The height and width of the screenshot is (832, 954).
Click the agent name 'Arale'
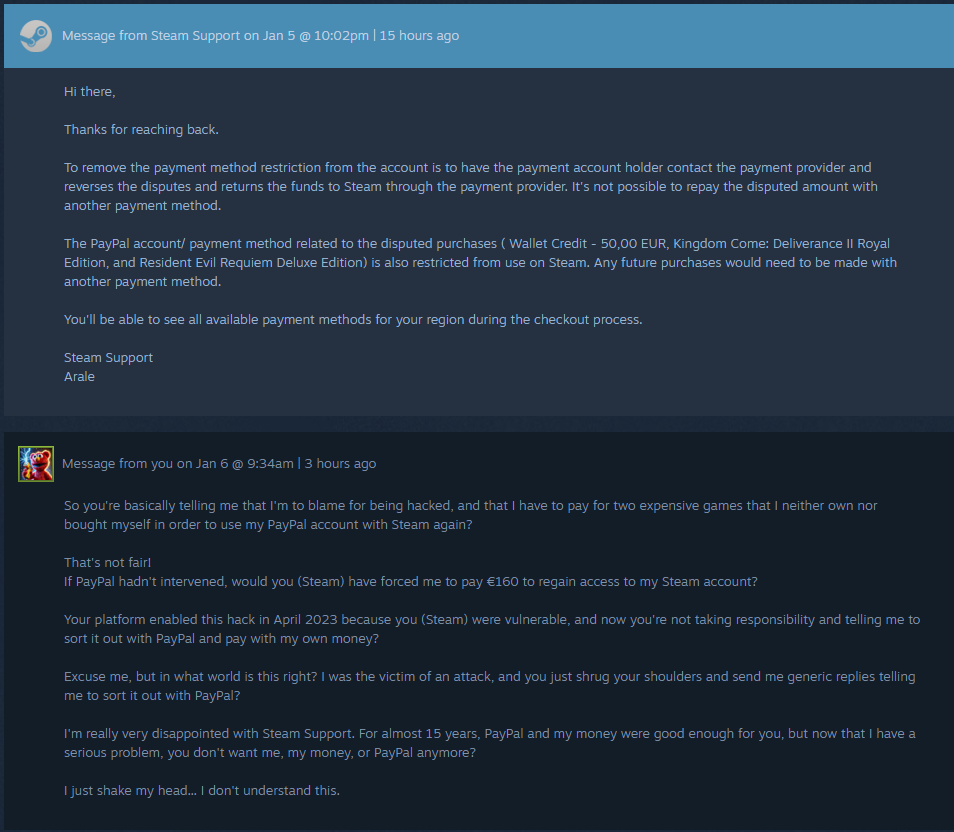pyautogui.click(x=79, y=377)
